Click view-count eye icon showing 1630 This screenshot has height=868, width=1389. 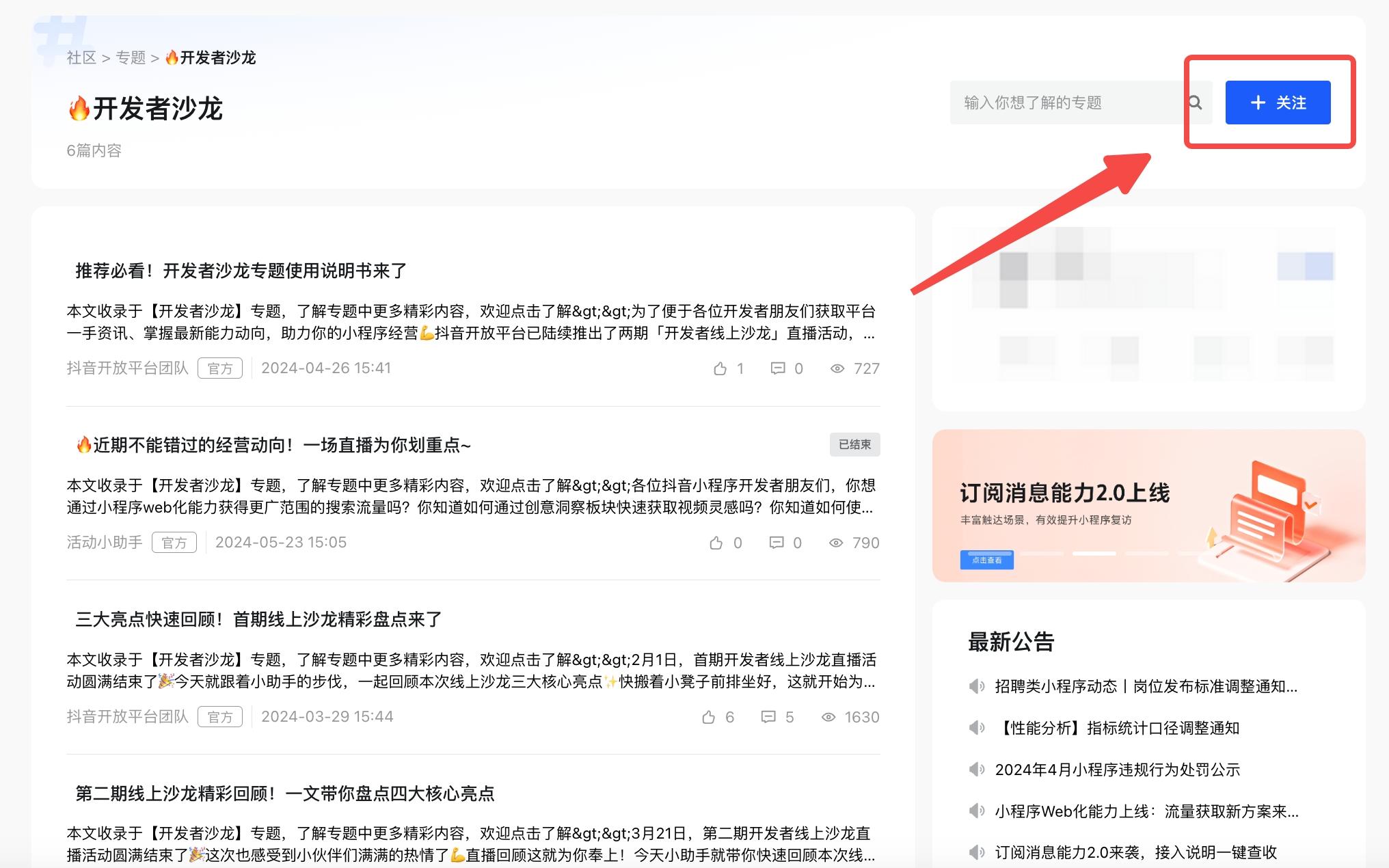(x=828, y=718)
